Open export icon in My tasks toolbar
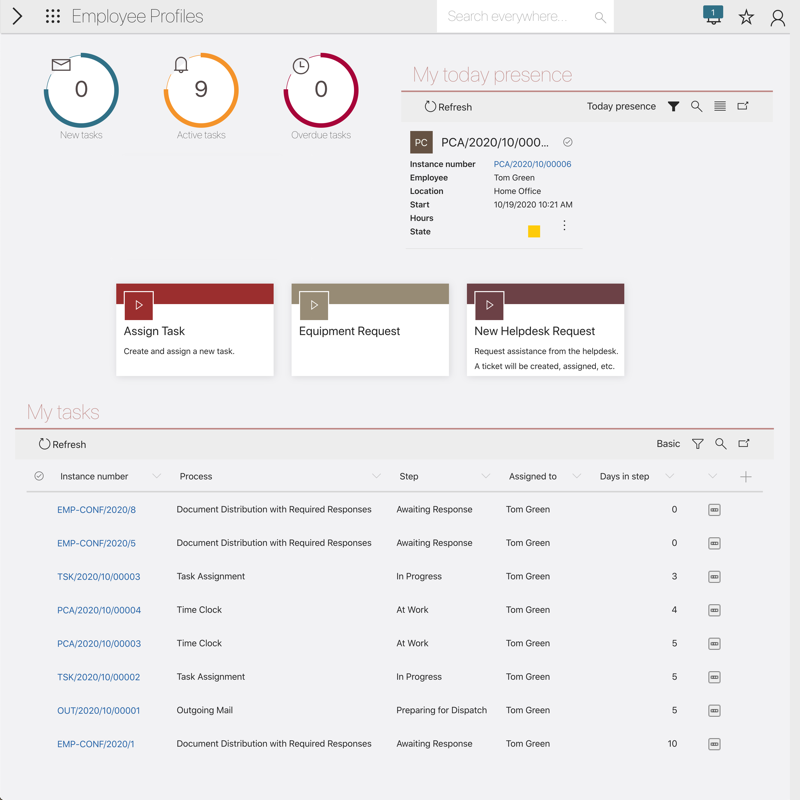Screen dimensions: 800x800 744,444
